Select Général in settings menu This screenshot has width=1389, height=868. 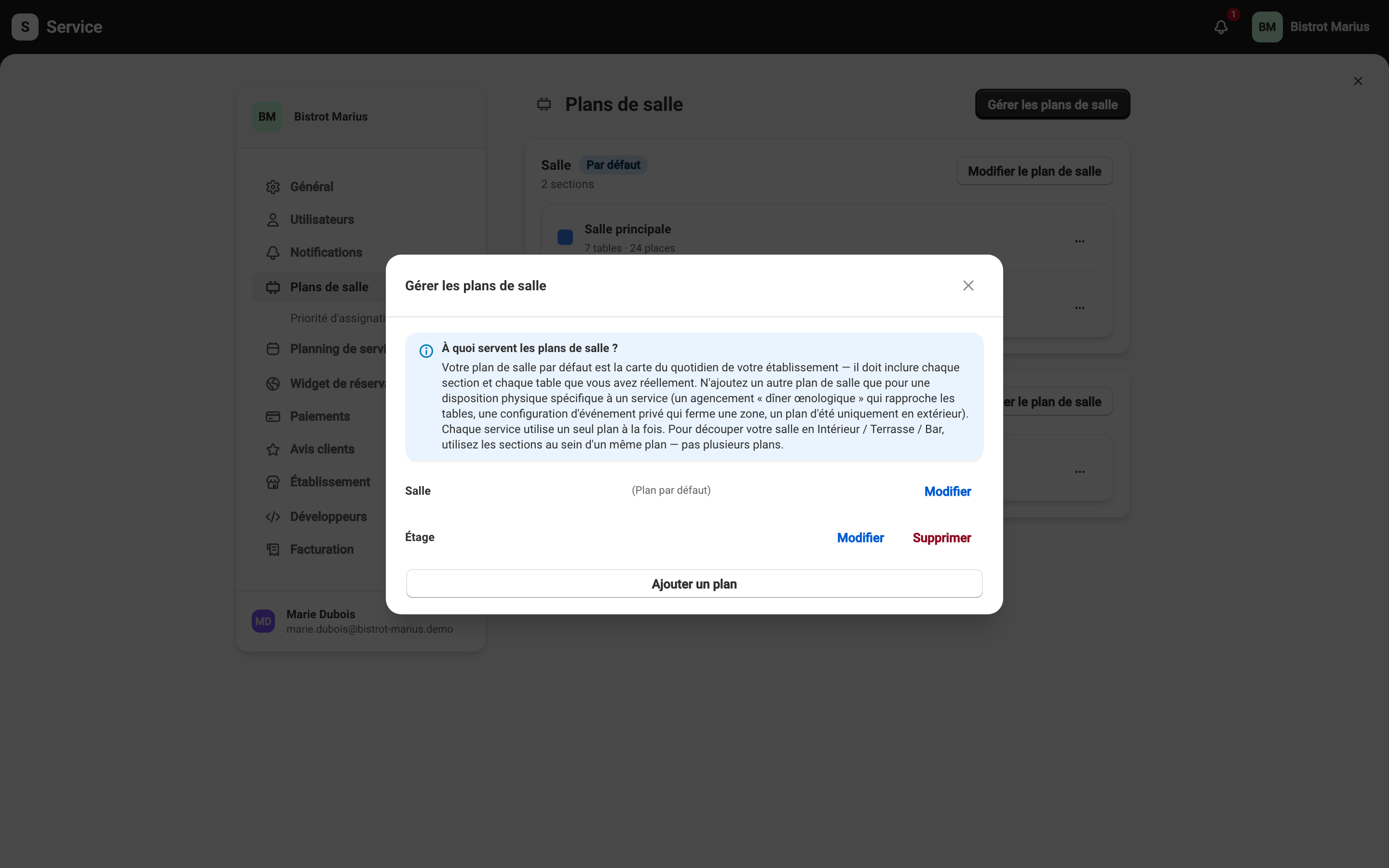(311, 187)
